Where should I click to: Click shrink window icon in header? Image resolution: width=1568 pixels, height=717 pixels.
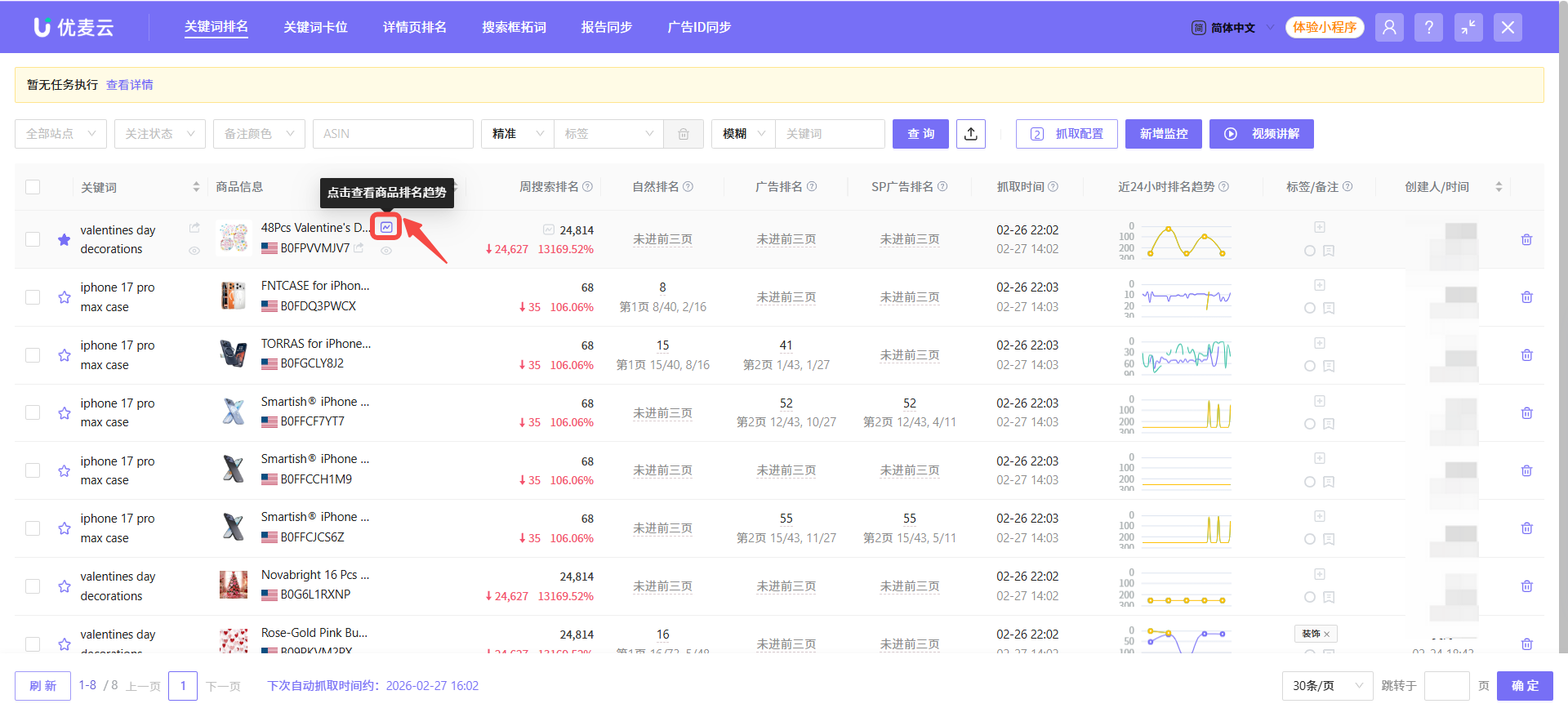[1468, 27]
